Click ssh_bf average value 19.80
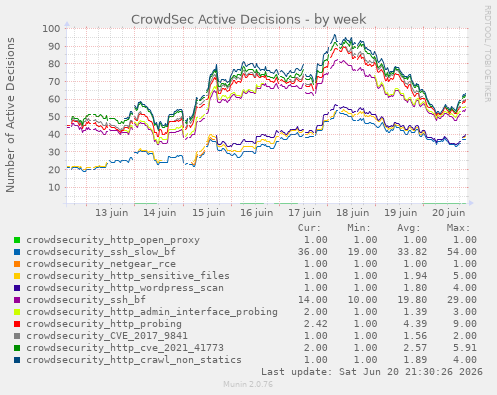This screenshot has height=395, width=497. [412, 300]
